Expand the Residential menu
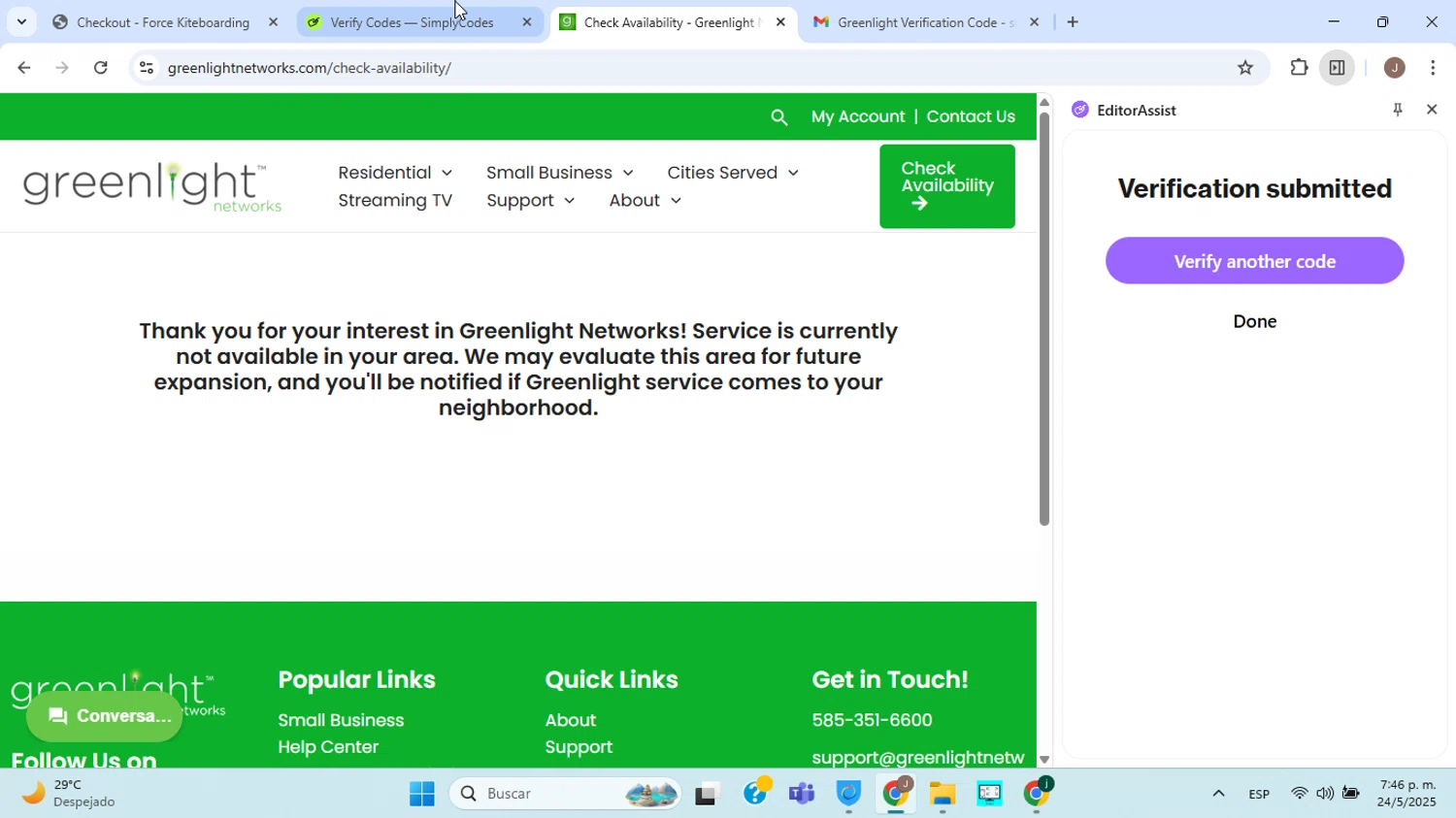The image size is (1456, 818). click(x=395, y=173)
